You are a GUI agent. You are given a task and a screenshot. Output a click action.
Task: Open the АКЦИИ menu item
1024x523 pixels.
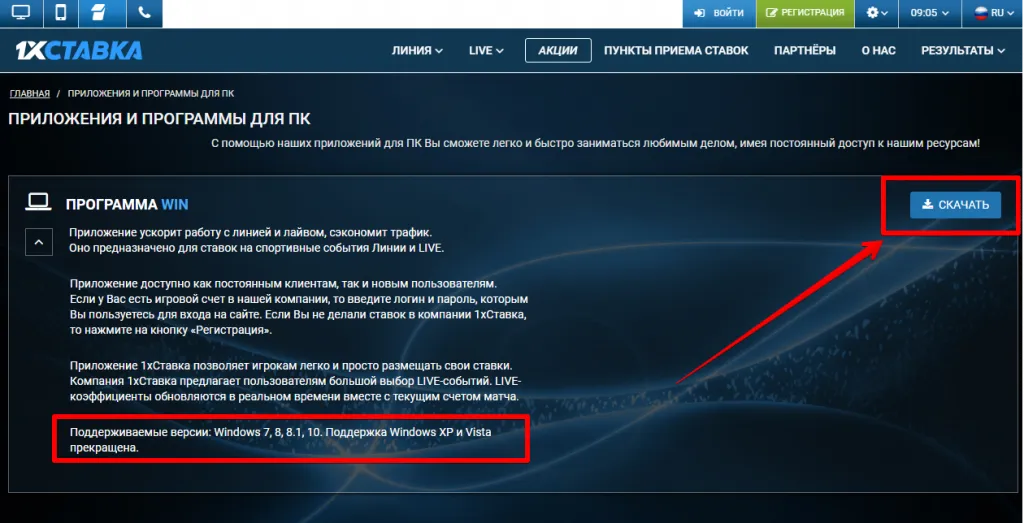point(558,50)
